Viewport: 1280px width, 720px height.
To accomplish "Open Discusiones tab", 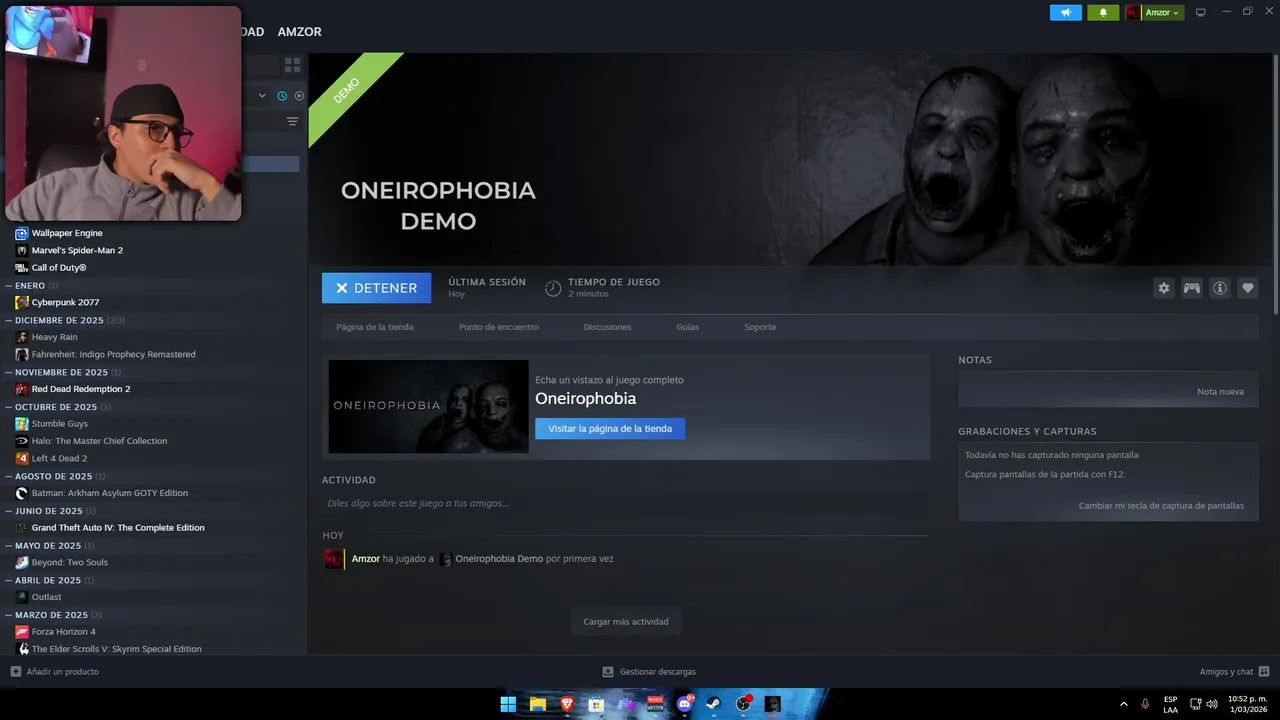I will (x=608, y=327).
